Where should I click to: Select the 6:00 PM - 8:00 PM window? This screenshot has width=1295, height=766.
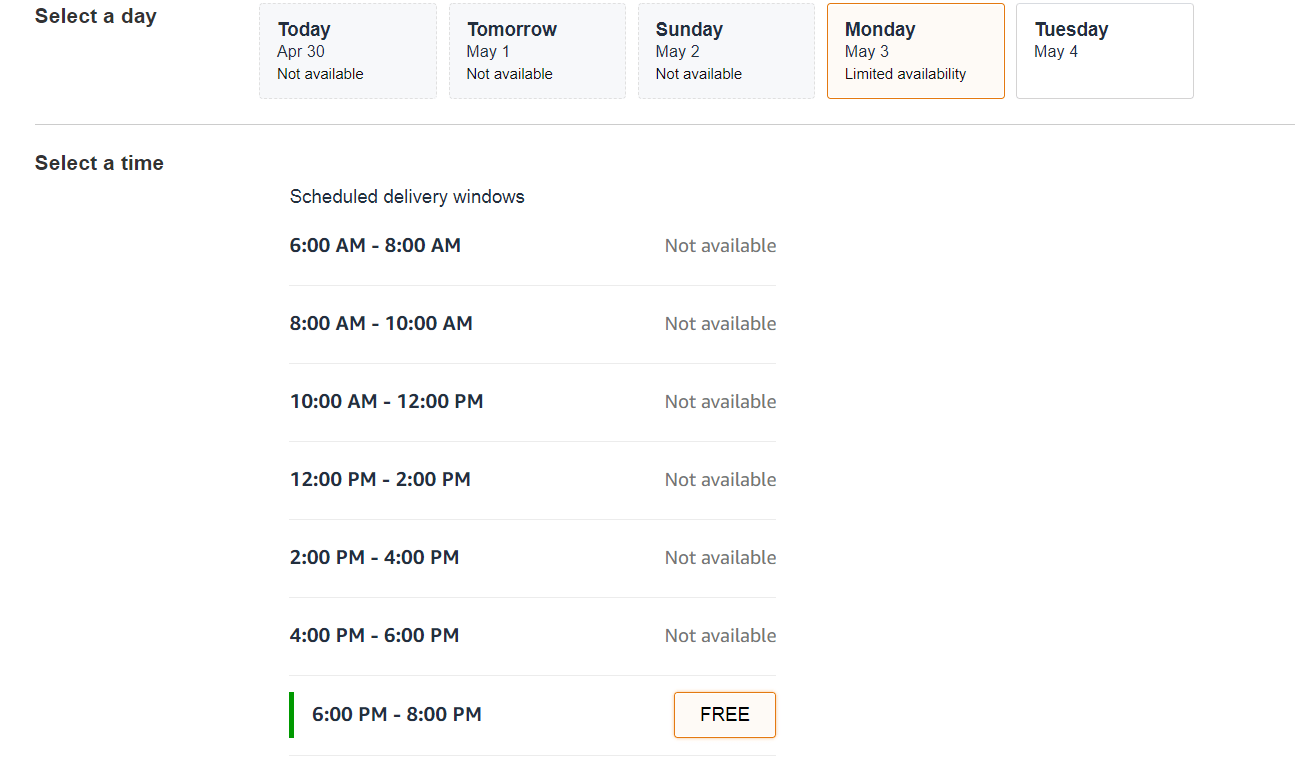(x=397, y=715)
